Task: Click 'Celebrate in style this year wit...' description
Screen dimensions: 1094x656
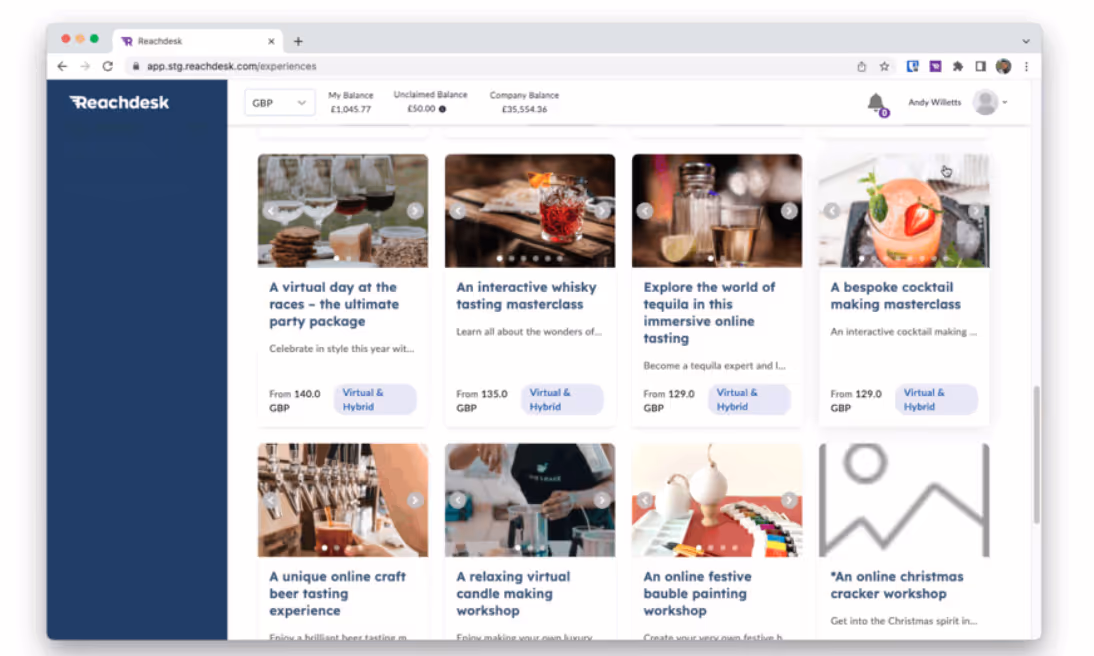Action: pos(341,349)
